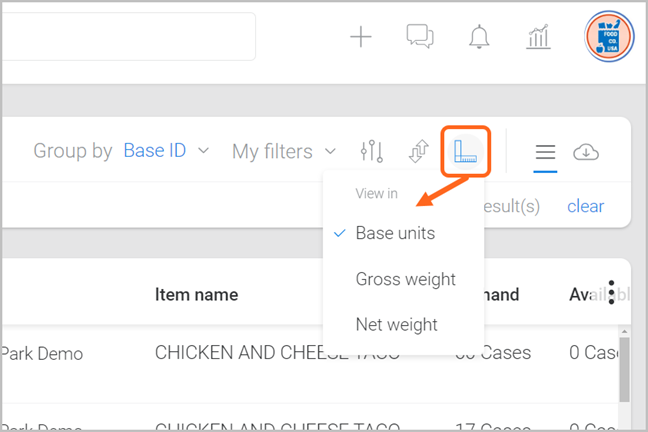Open the notifications bell
Viewport: 648px width, 432px height.
click(479, 38)
